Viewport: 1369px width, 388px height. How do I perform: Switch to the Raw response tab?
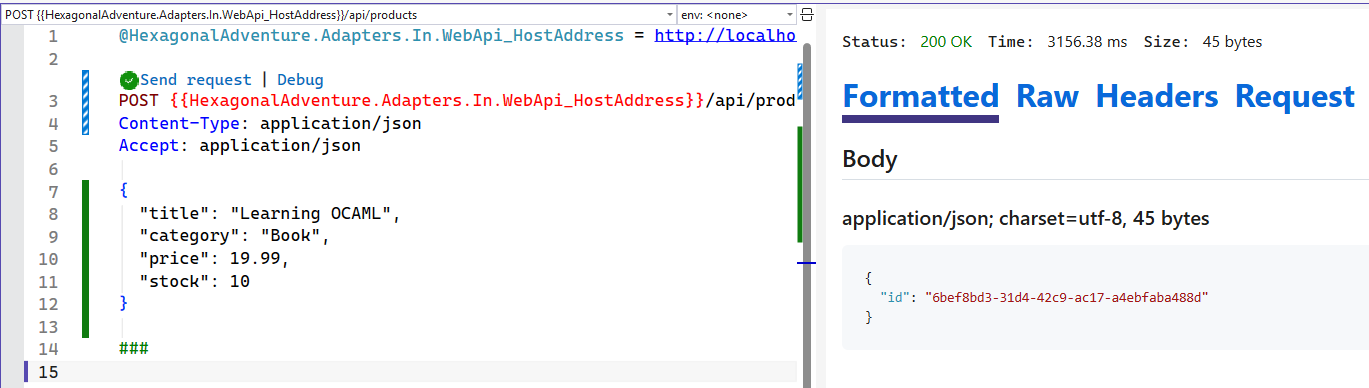click(1047, 97)
